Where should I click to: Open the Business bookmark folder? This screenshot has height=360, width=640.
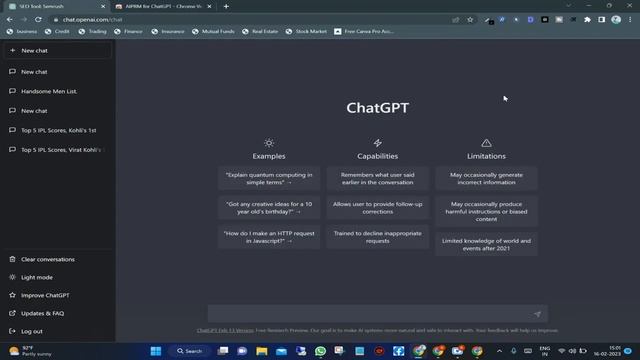pyautogui.click(x=22, y=31)
